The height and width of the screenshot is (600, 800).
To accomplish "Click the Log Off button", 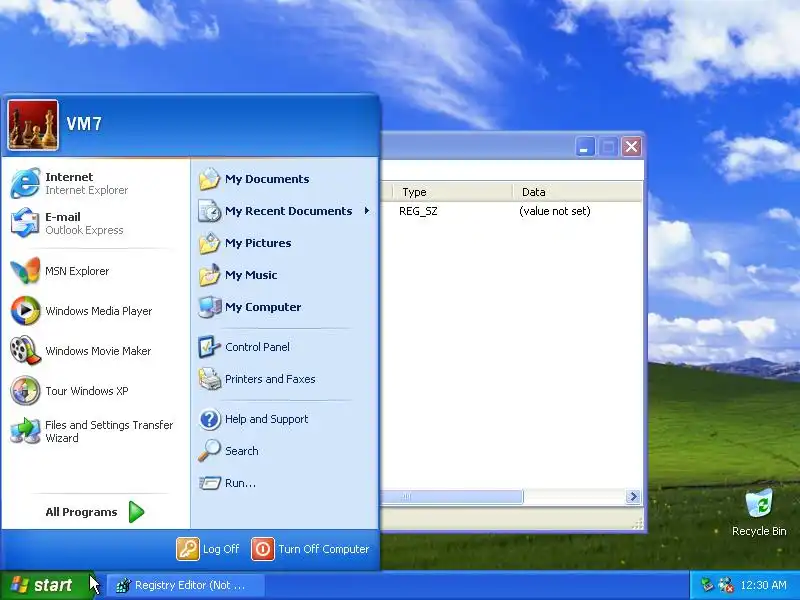I will tap(208, 549).
